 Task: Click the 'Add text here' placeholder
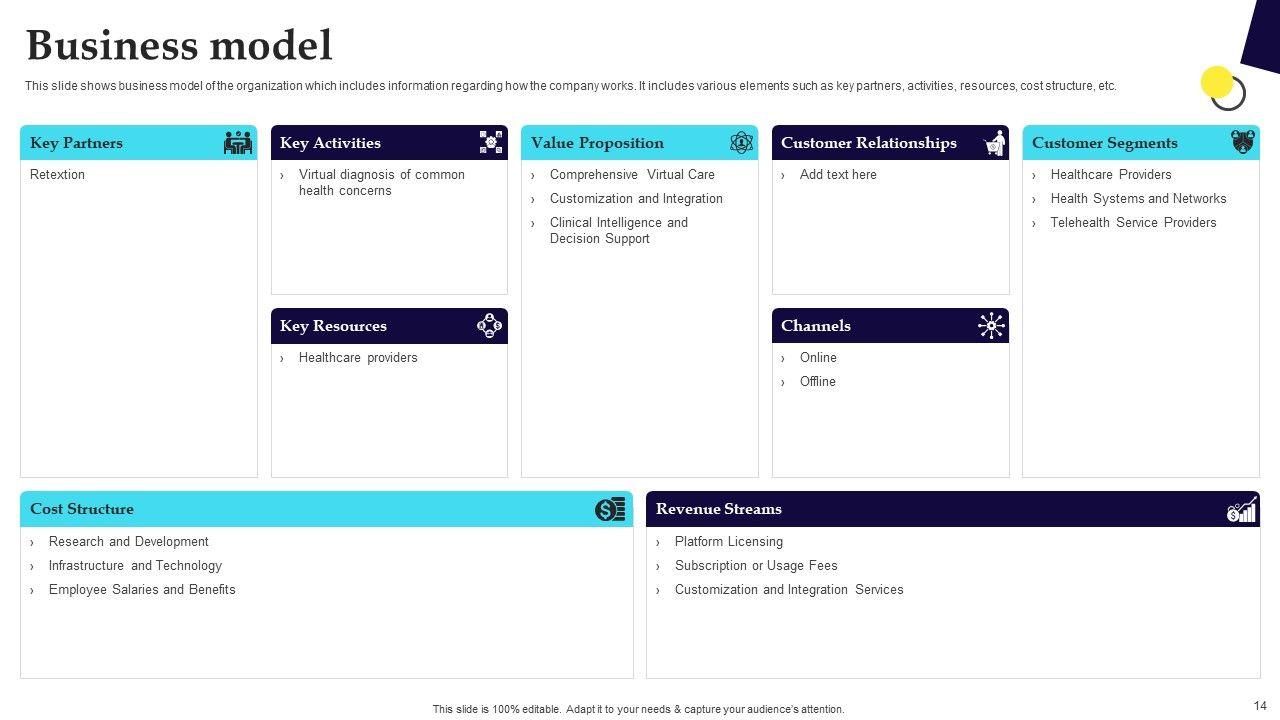(838, 175)
